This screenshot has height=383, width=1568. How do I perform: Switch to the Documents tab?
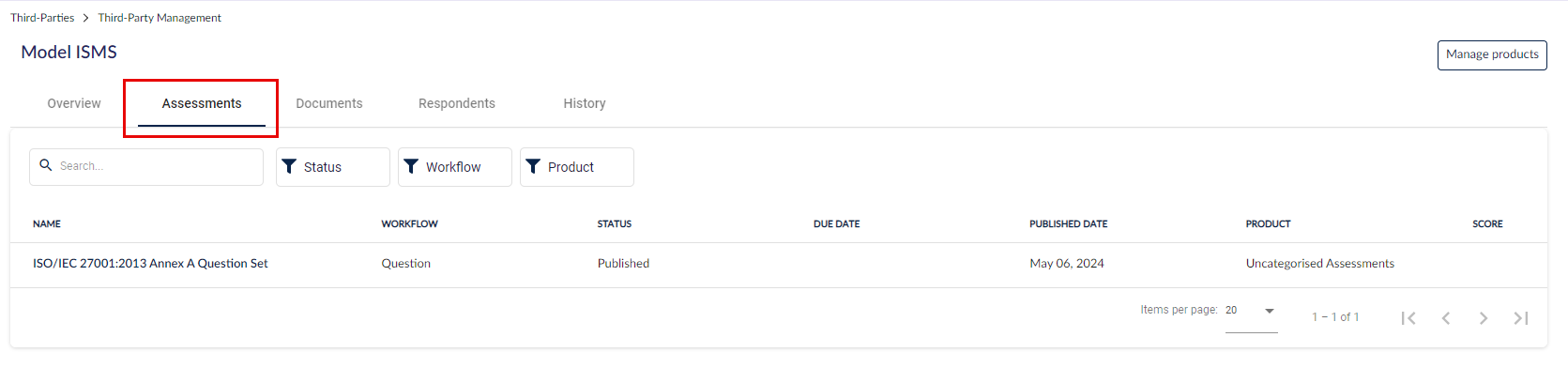[x=329, y=103]
